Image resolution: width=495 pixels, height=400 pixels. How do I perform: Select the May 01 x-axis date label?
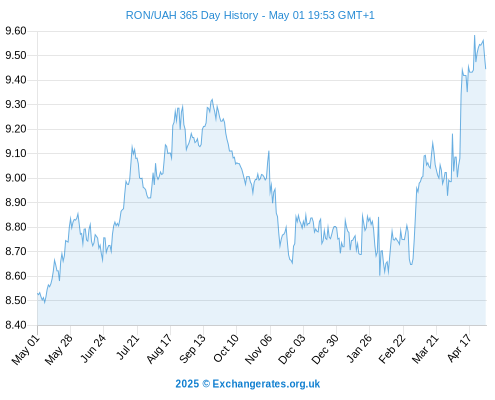pos(26,350)
